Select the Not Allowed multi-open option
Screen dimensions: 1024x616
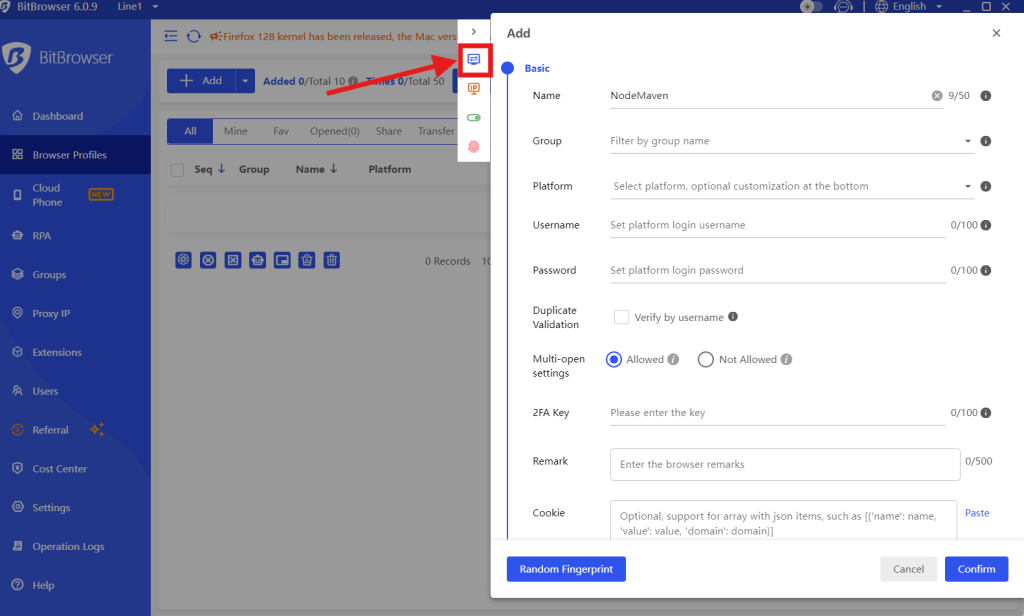pos(706,360)
